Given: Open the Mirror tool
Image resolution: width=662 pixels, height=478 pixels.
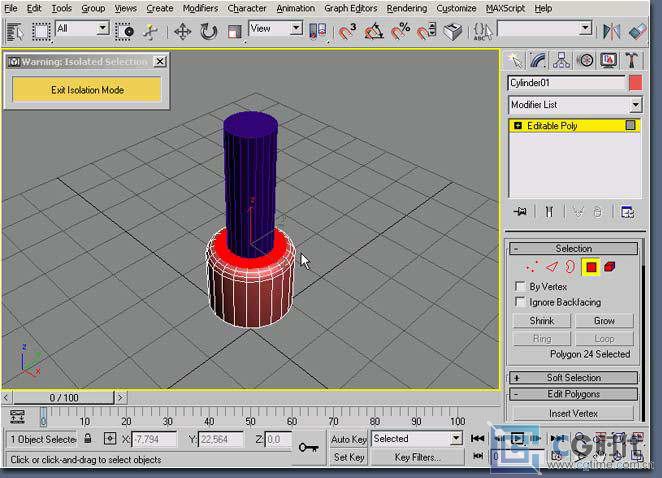Looking at the screenshot, I should [611, 31].
